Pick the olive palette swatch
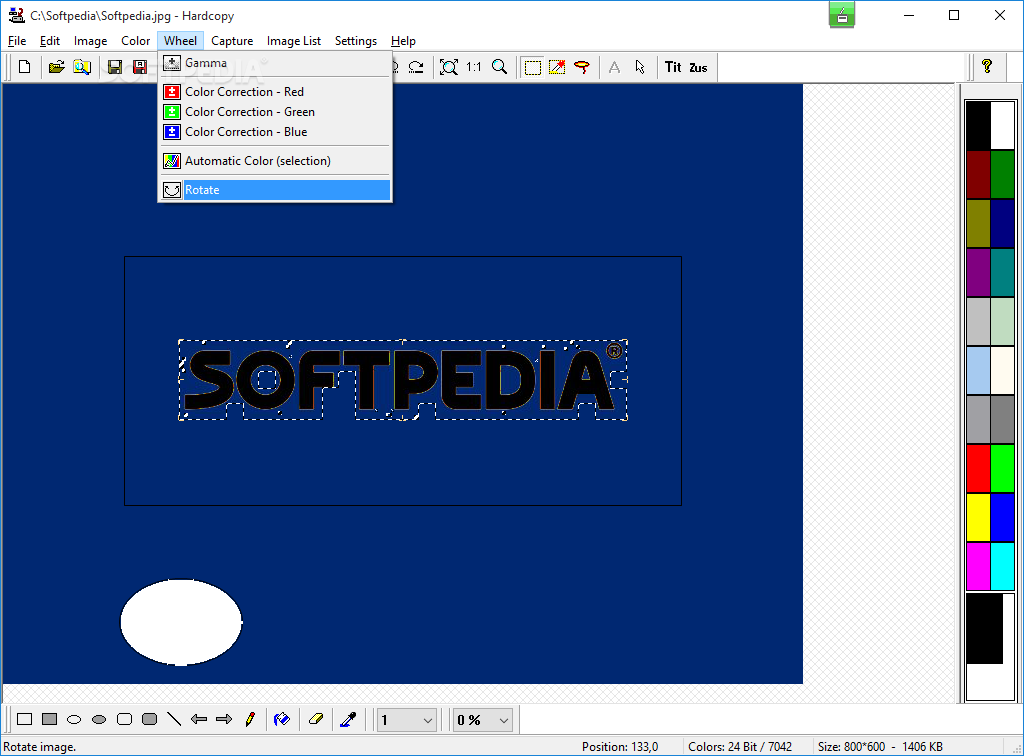 point(978,223)
